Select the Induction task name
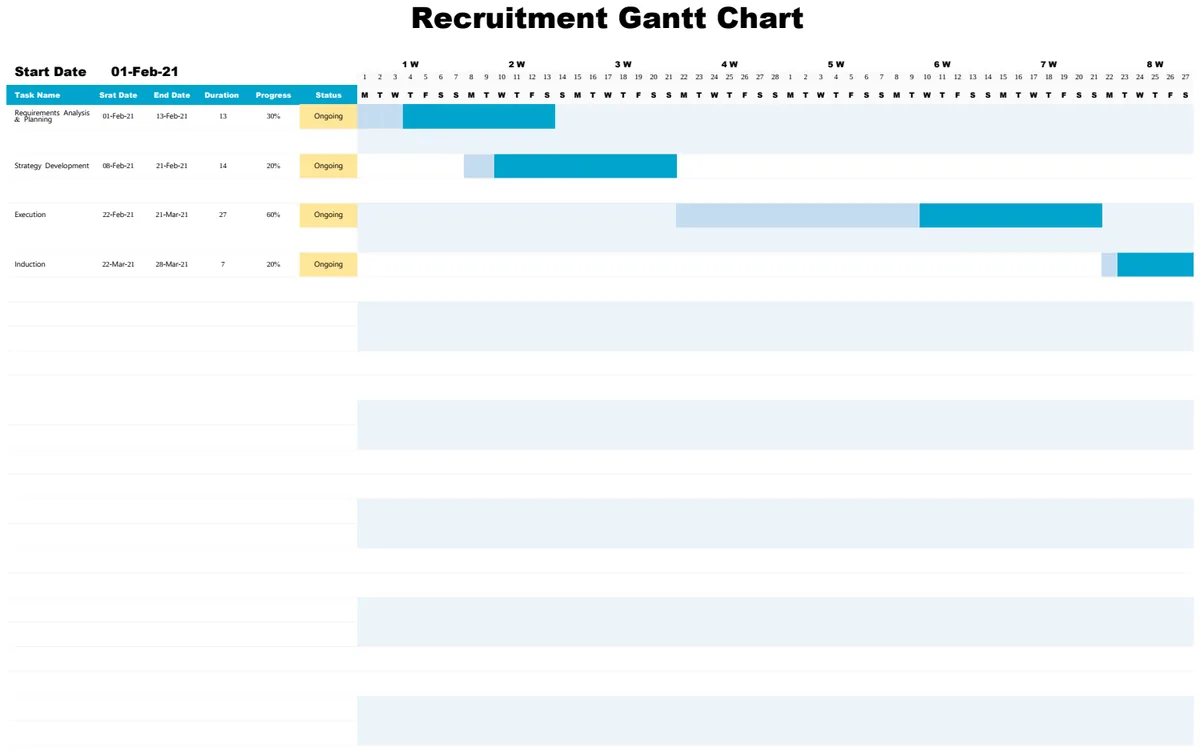The width and height of the screenshot is (1200, 752). click(x=30, y=264)
